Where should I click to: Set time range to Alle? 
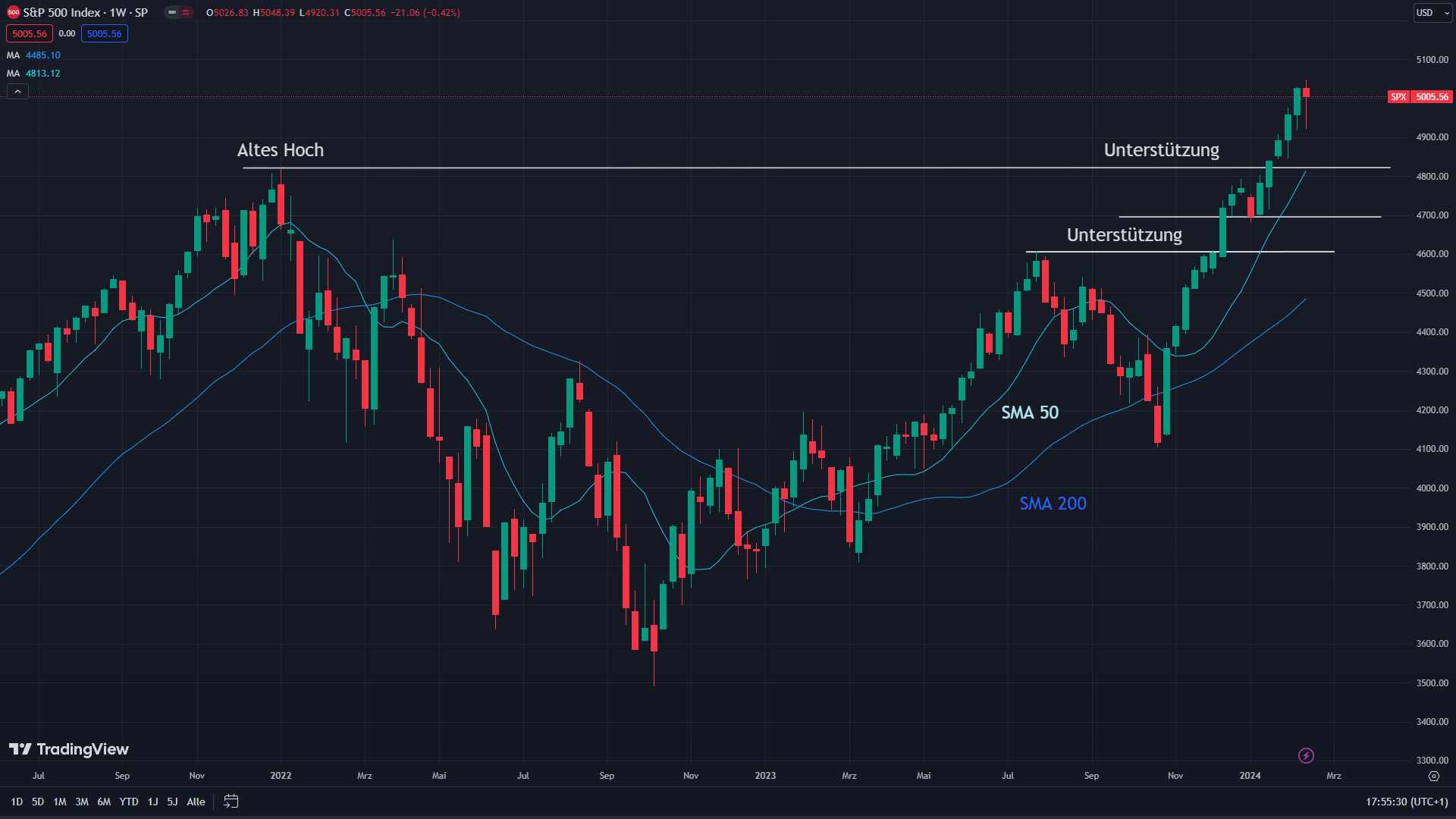point(196,802)
